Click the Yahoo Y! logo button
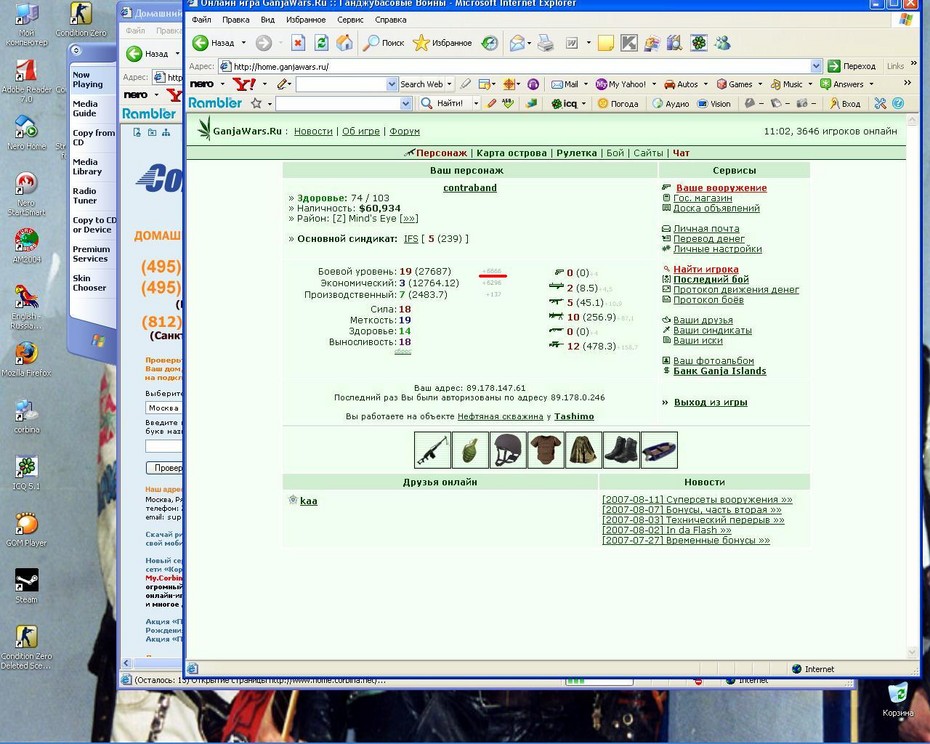The height and width of the screenshot is (744, 930). 244,84
